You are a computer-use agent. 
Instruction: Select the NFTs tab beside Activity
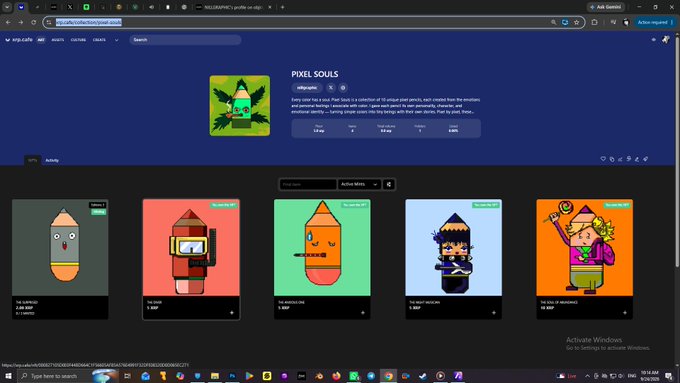tap(33, 160)
